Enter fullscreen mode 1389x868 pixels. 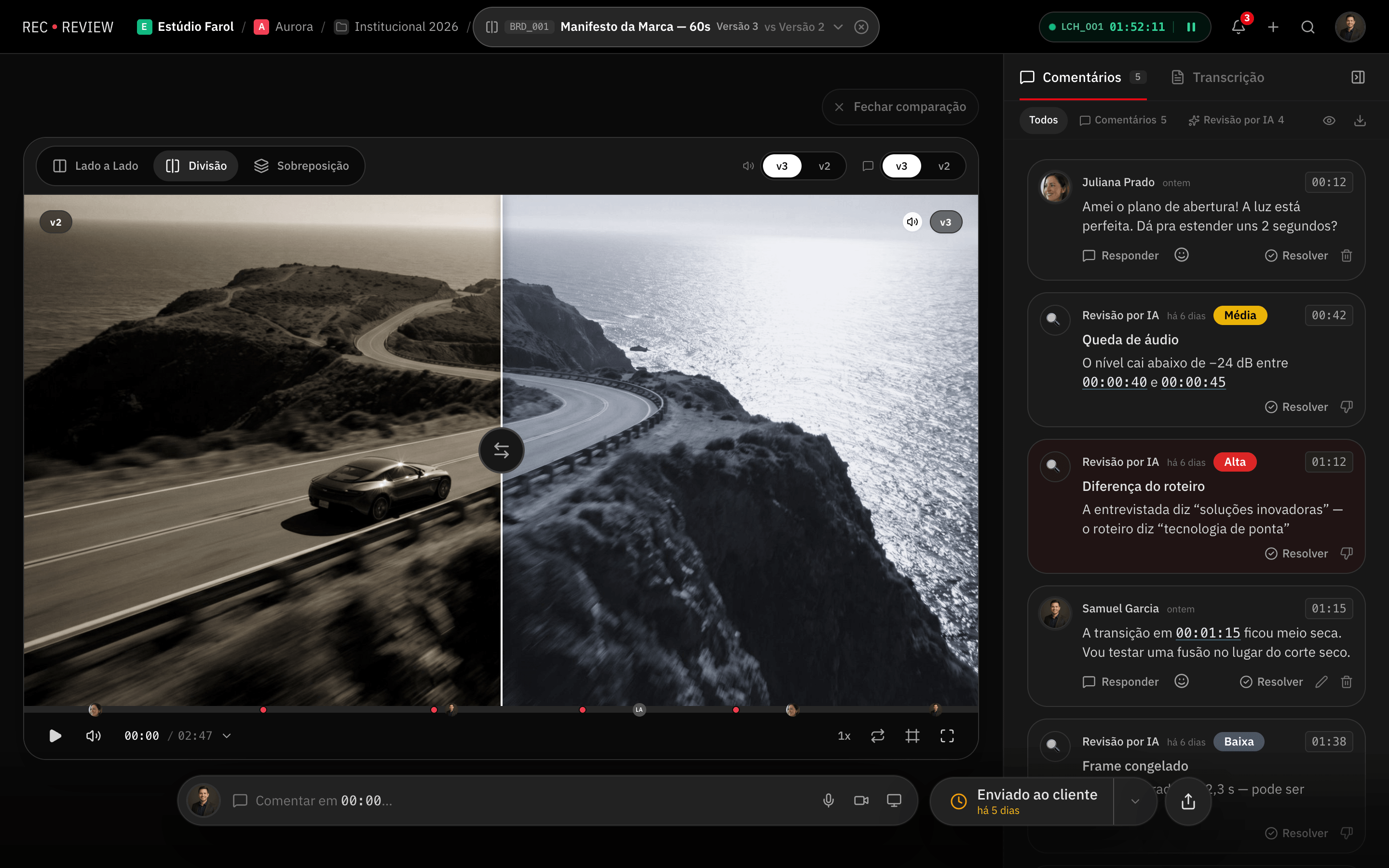click(x=947, y=736)
